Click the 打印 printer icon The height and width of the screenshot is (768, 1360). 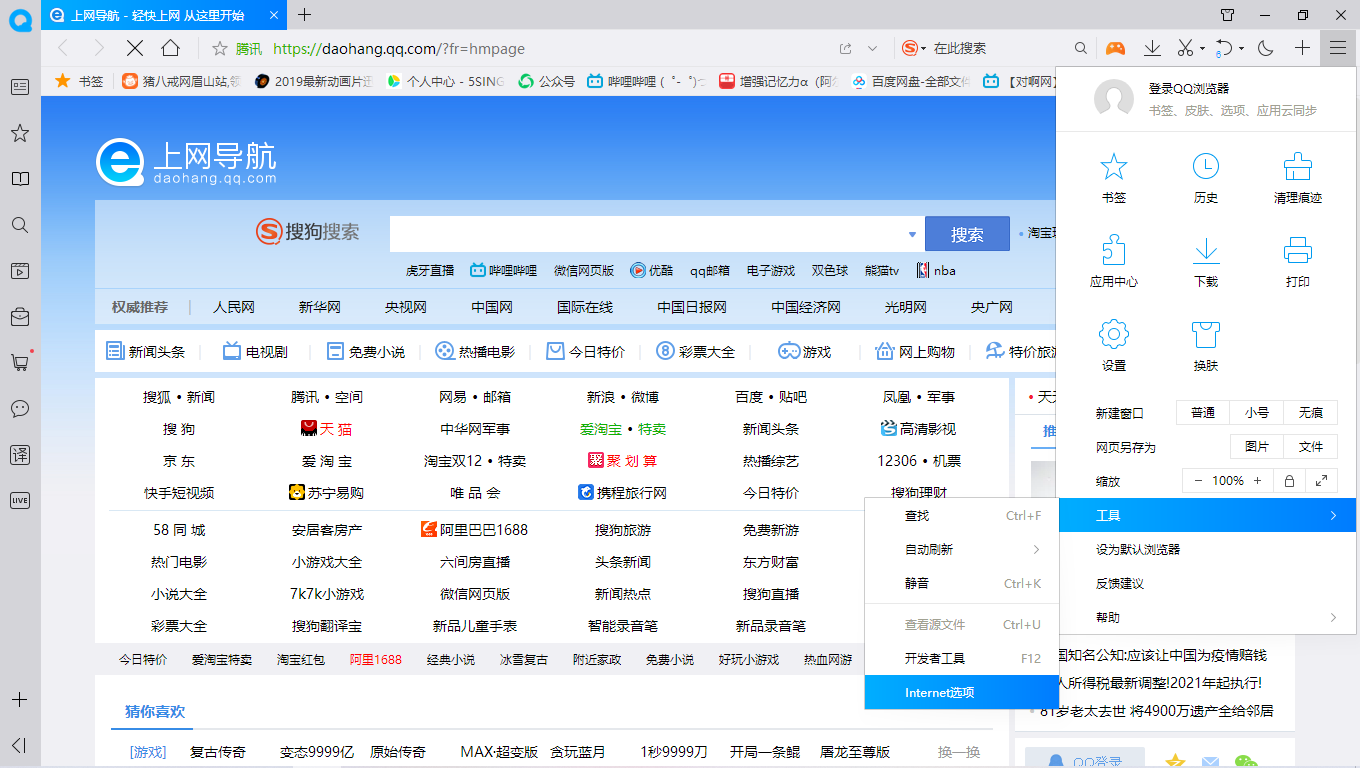coord(1298,250)
